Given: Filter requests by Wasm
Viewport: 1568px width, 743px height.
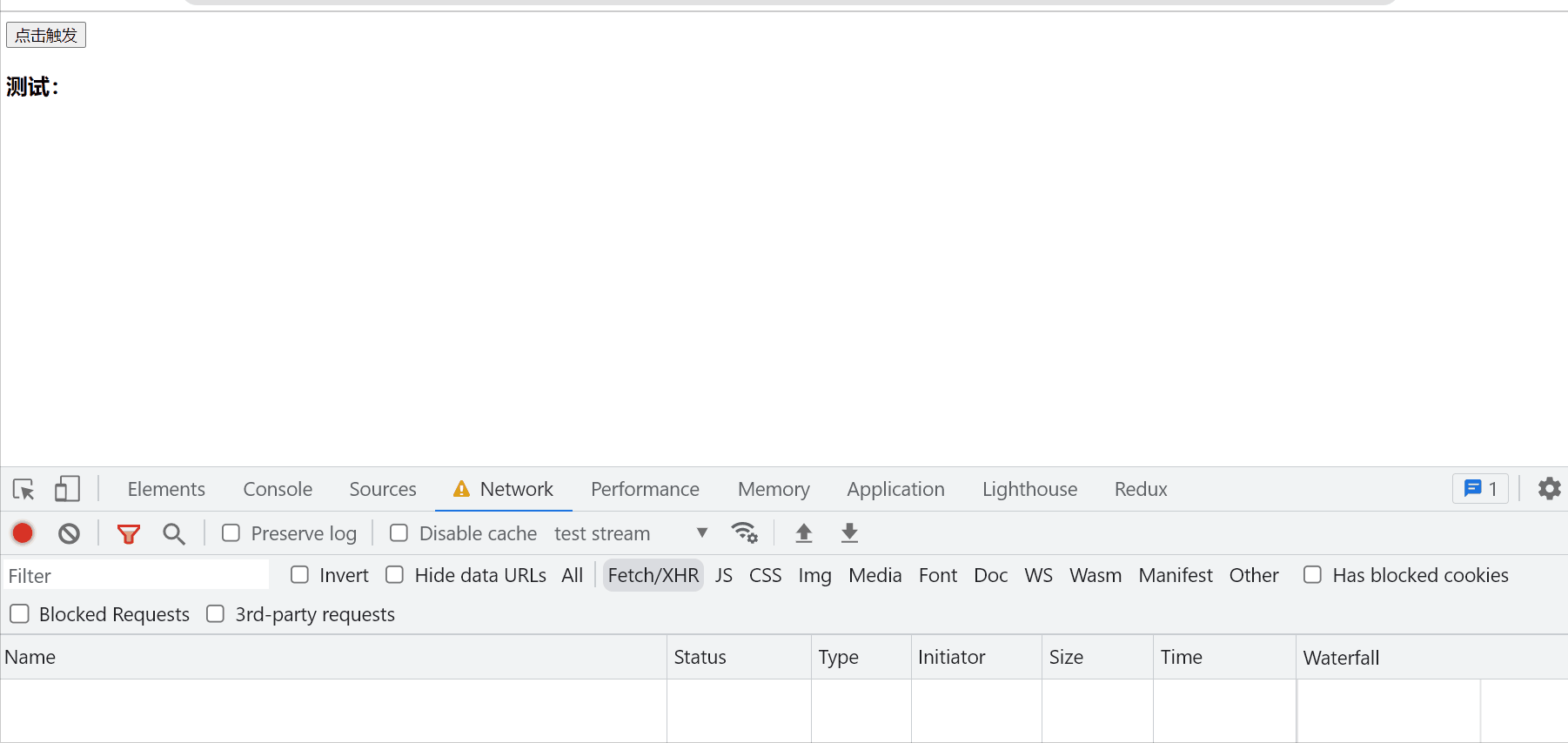Looking at the screenshot, I should (1096, 575).
